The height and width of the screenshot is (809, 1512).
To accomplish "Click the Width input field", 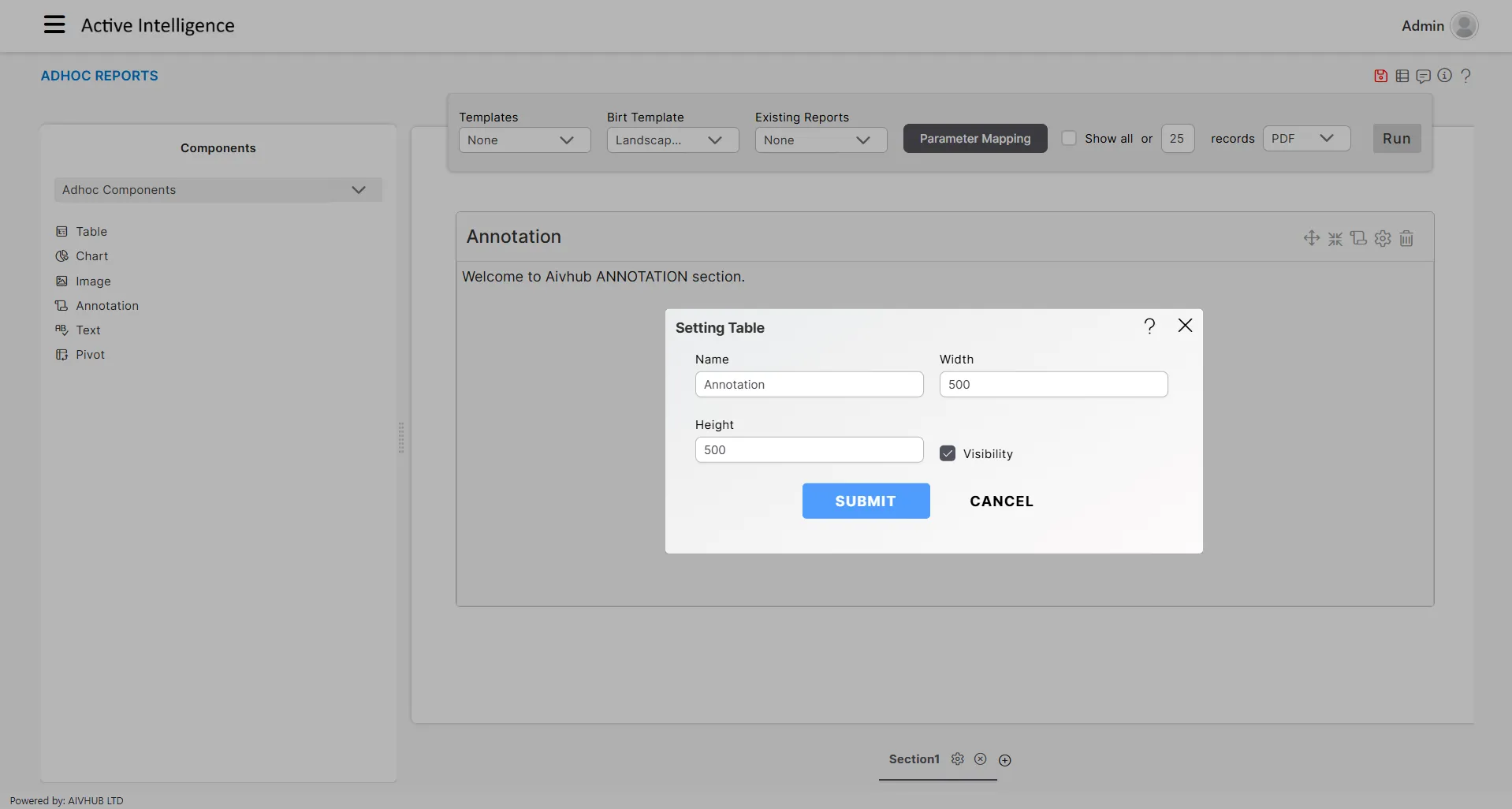I will click(x=1052, y=385).
